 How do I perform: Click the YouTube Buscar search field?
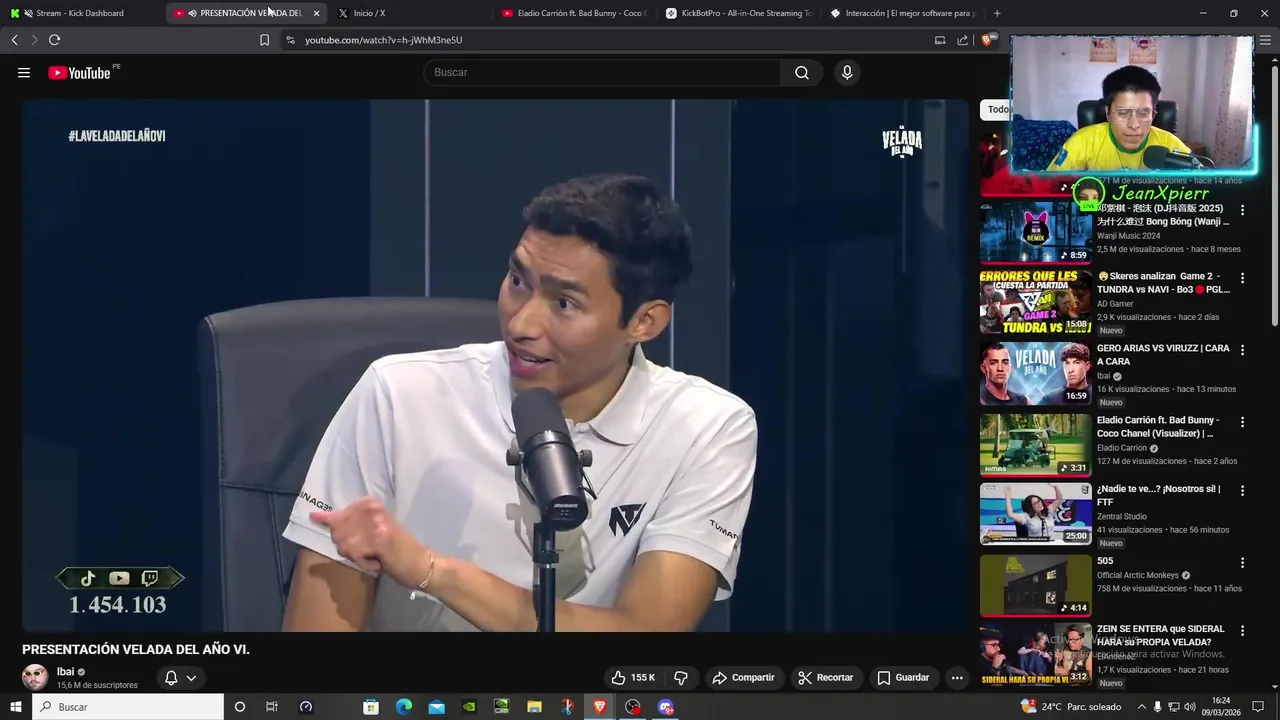click(602, 72)
